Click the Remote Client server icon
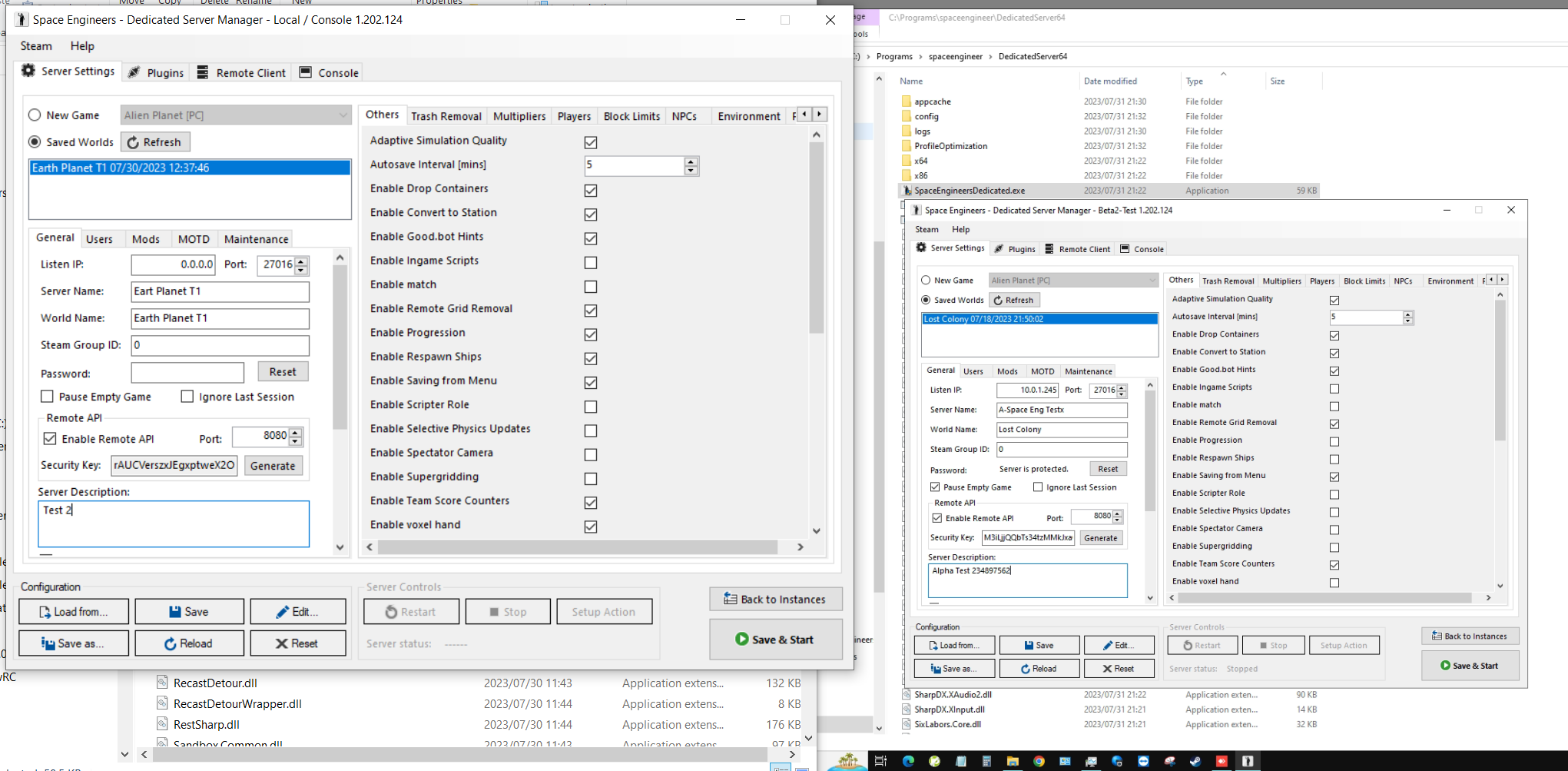 click(x=203, y=72)
